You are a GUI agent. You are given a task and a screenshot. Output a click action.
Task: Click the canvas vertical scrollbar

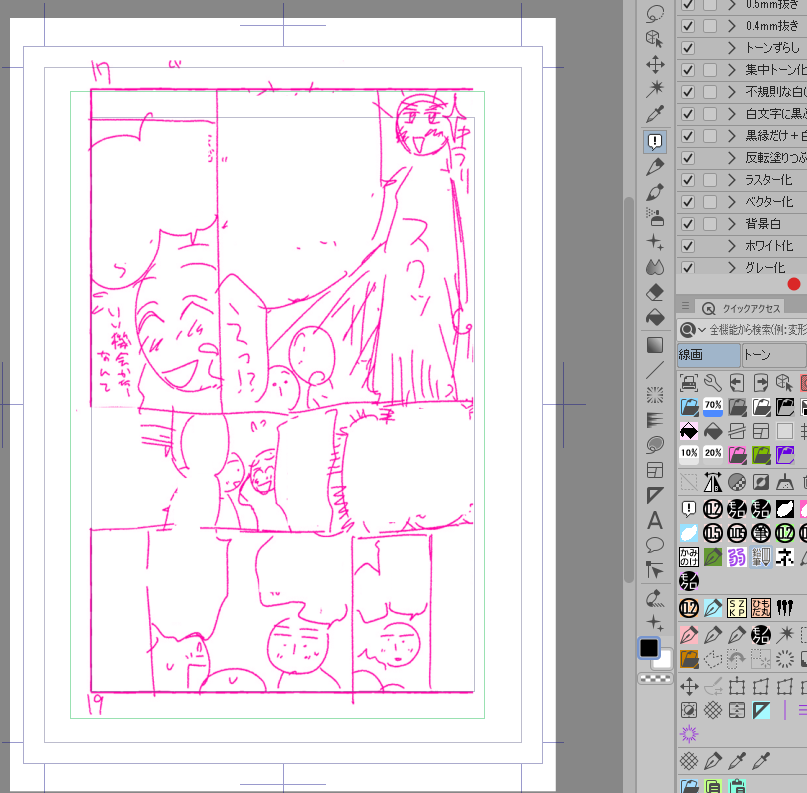coord(628,390)
